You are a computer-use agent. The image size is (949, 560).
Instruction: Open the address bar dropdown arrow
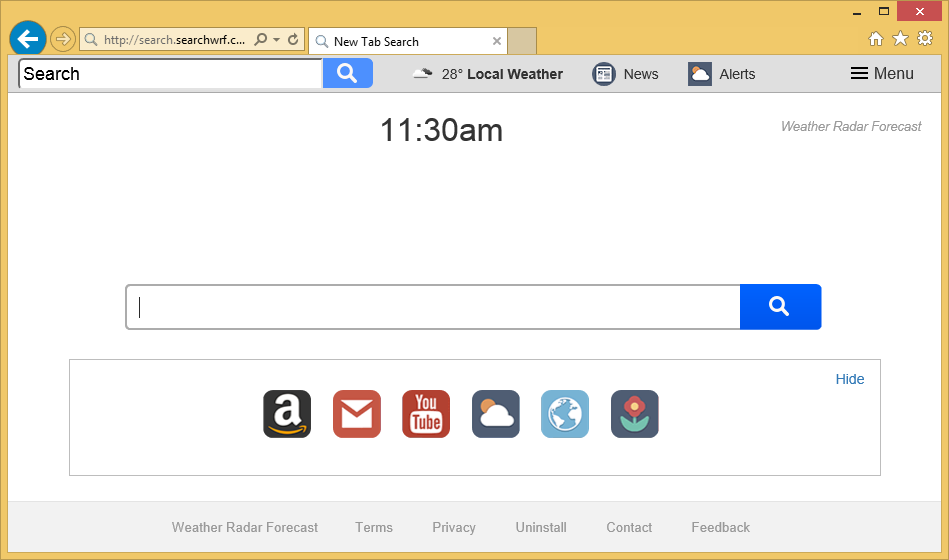point(277,39)
